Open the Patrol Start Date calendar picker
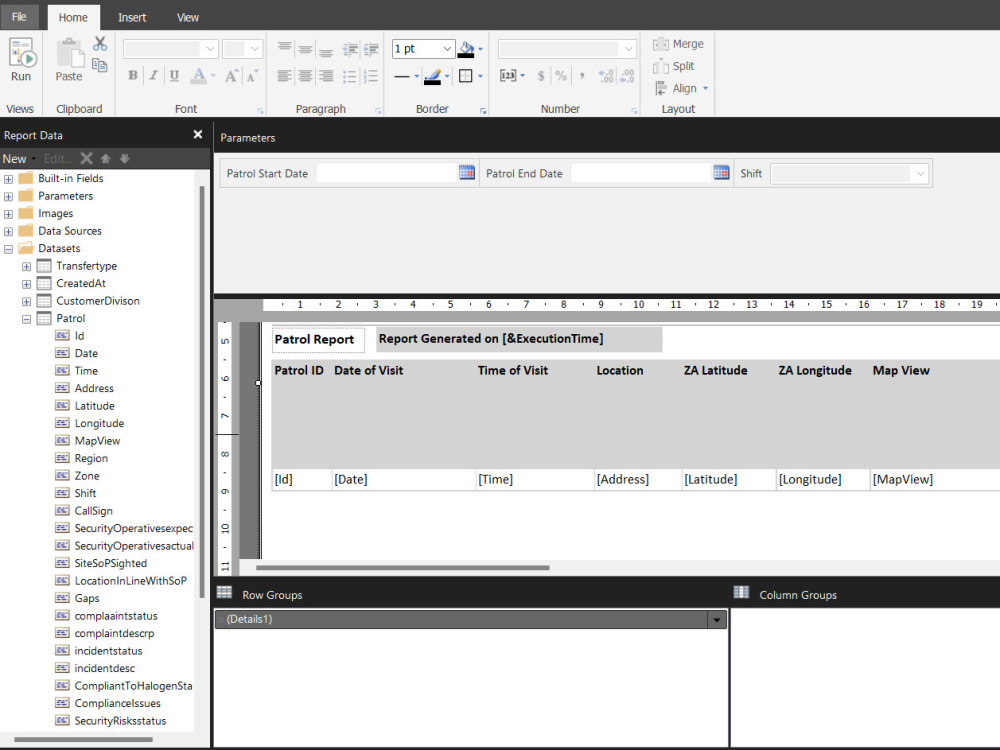The height and width of the screenshot is (750, 1000). [466, 172]
